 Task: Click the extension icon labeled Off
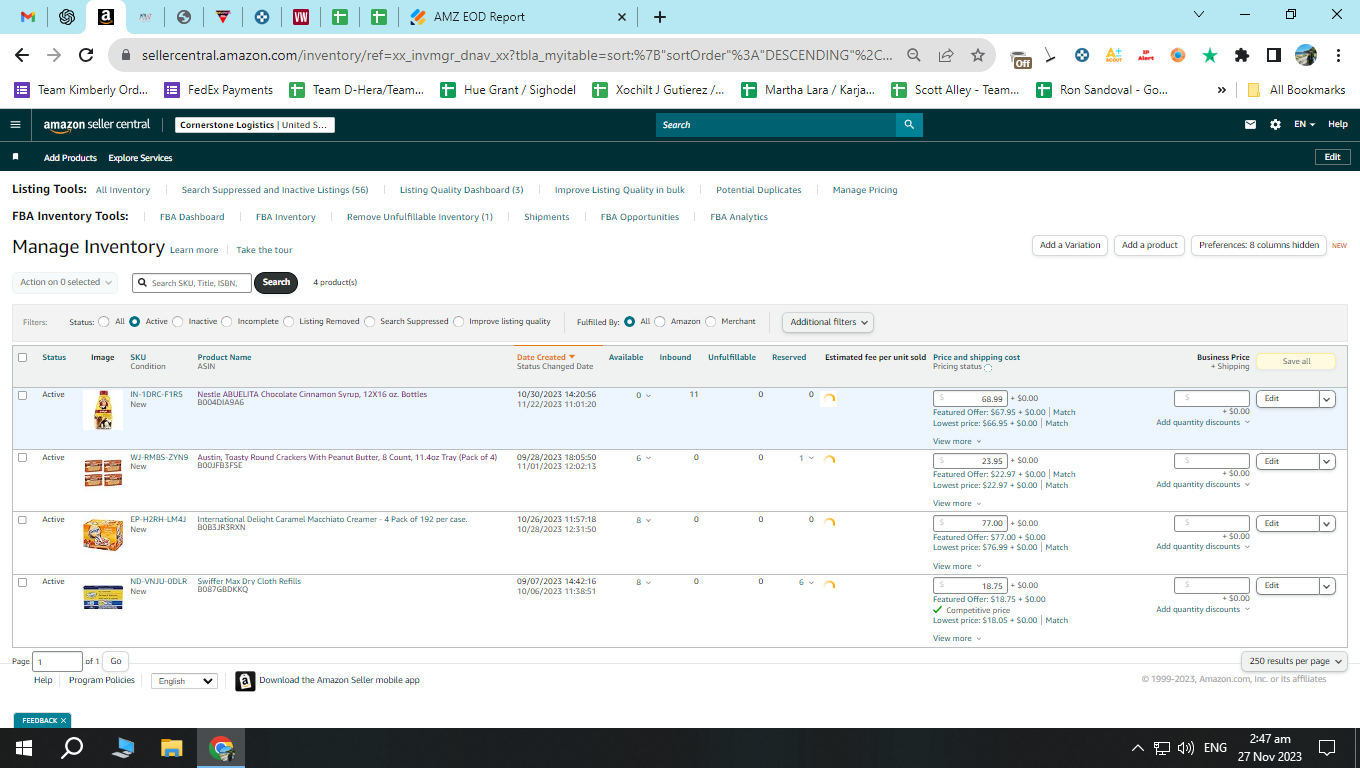coord(1020,57)
